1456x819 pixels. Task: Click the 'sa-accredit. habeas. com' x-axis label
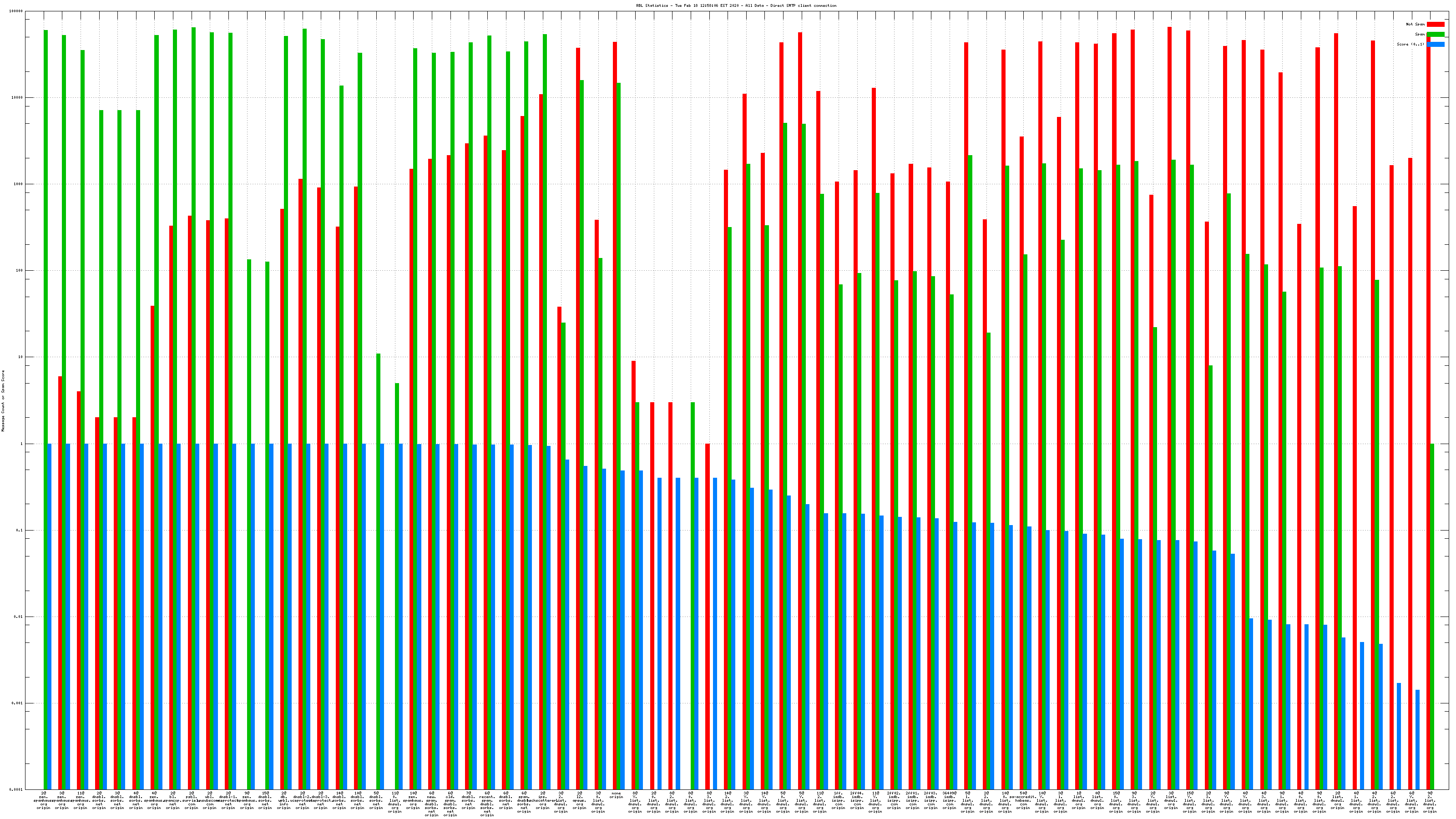tap(1023, 800)
